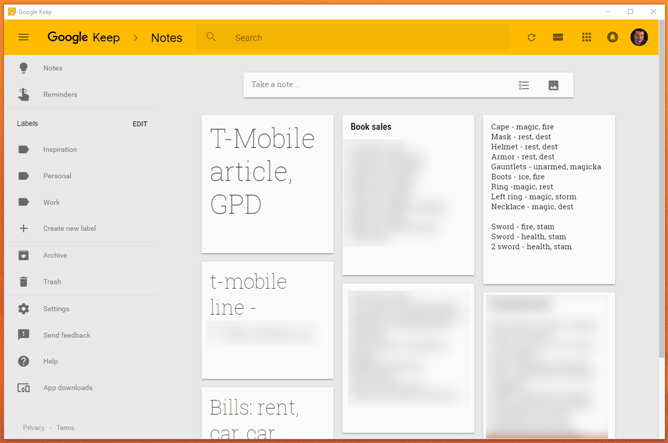
Task: Open the Archive section
Action: click(x=55, y=255)
